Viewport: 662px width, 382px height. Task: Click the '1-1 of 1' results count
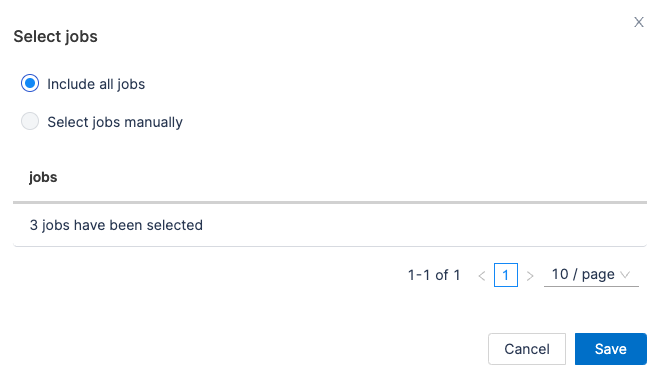[434, 275]
